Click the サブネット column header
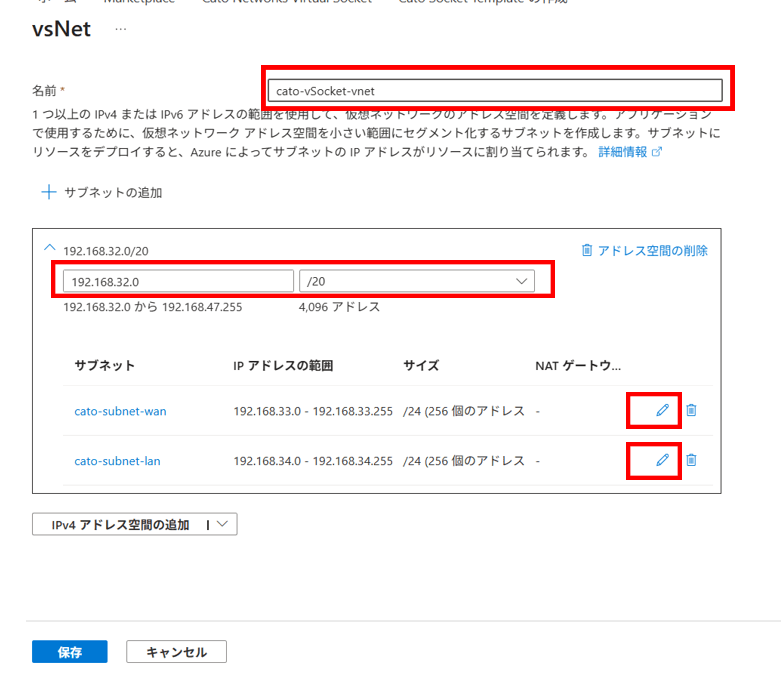781x673 pixels. tap(104, 366)
